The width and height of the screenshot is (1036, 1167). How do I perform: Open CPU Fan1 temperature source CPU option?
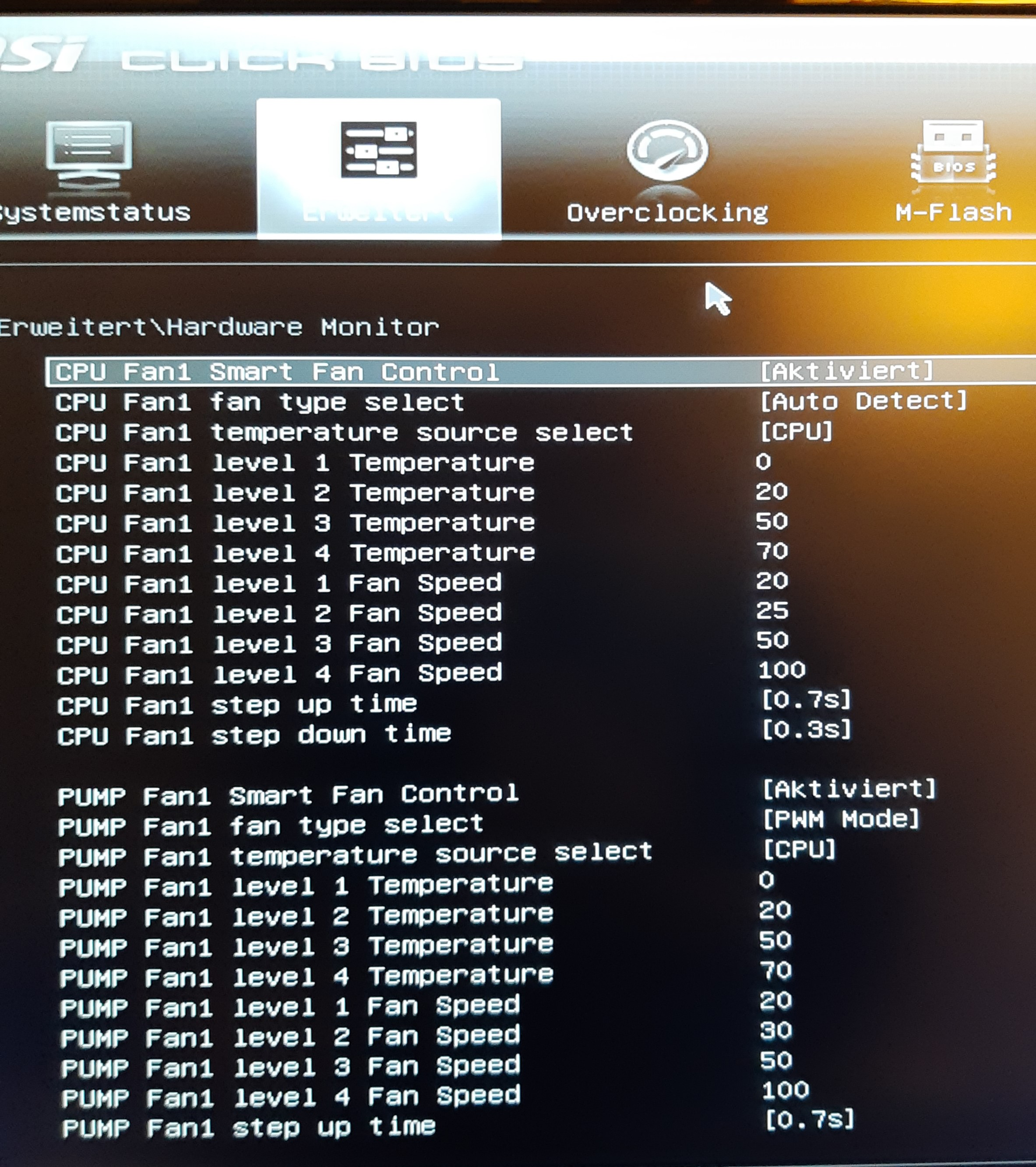(796, 431)
